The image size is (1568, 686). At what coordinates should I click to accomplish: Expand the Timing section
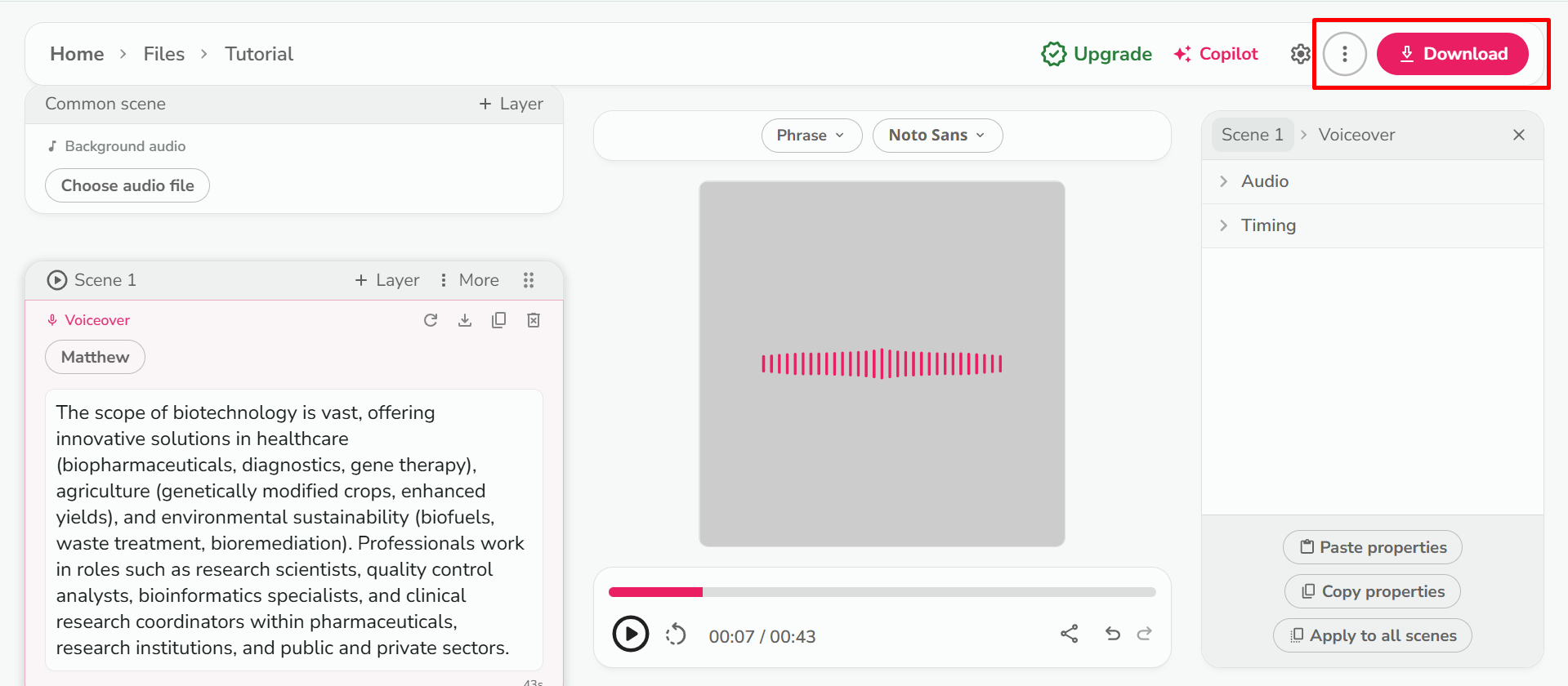pyautogui.click(x=1267, y=225)
